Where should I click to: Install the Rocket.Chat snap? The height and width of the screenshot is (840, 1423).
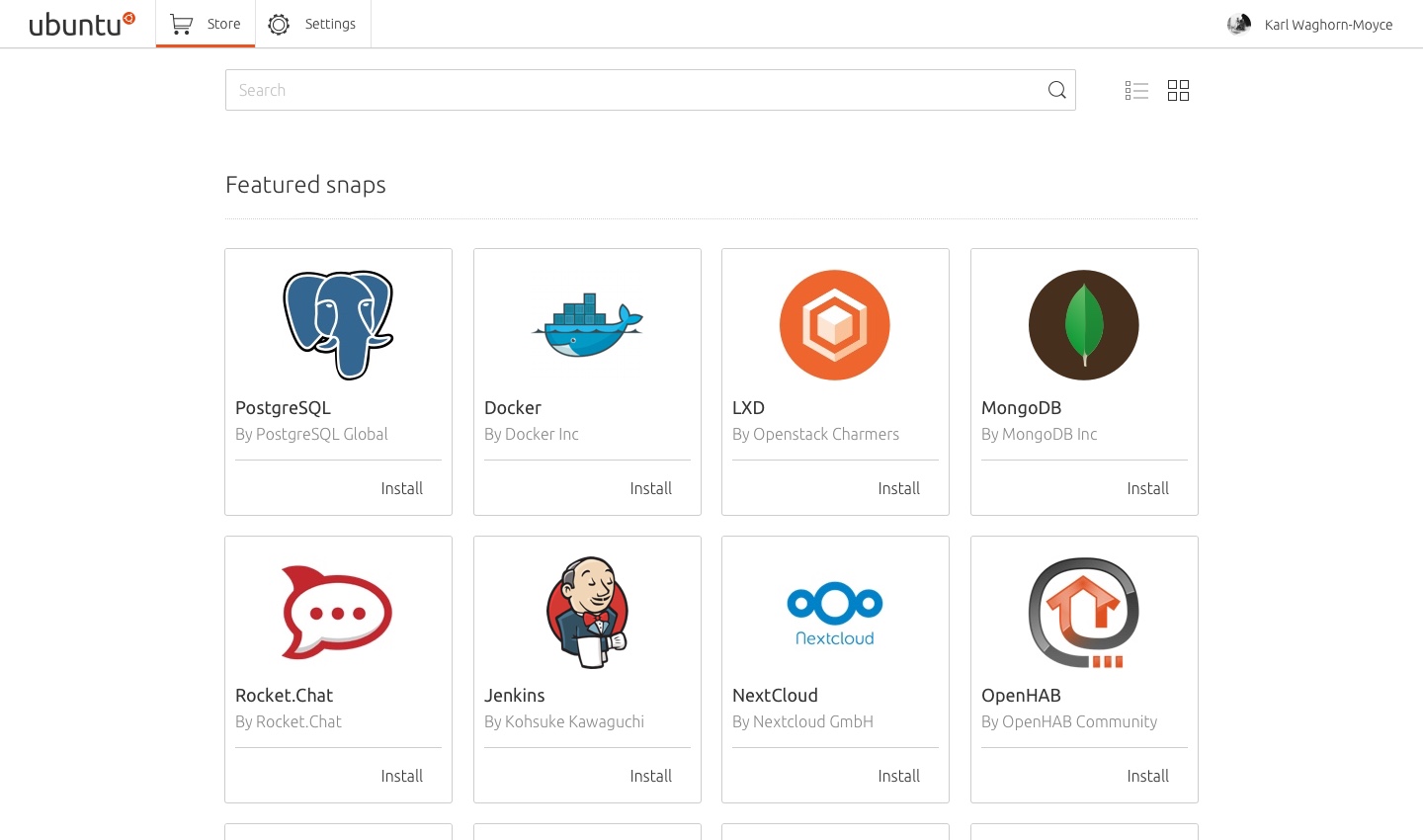point(402,776)
